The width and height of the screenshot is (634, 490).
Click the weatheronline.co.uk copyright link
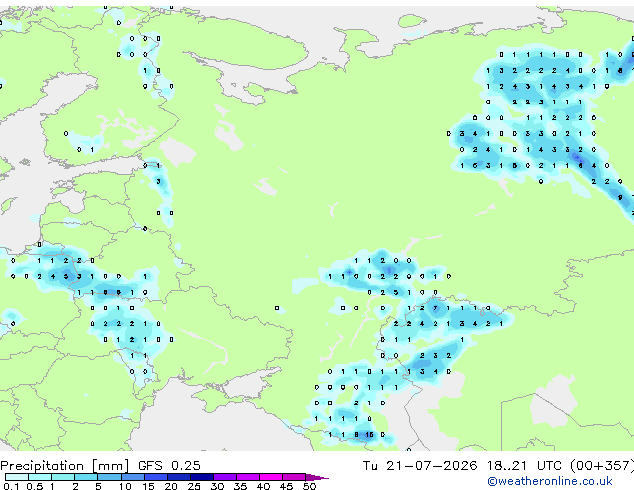click(550, 481)
